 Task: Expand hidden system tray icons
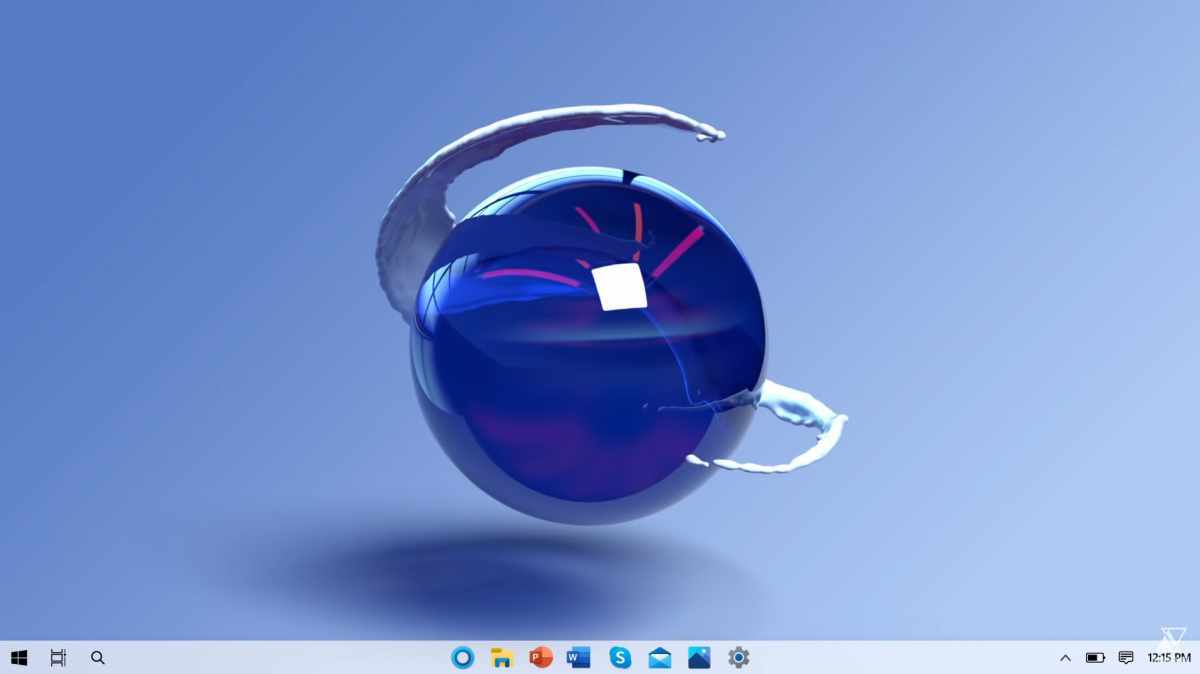point(1065,658)
